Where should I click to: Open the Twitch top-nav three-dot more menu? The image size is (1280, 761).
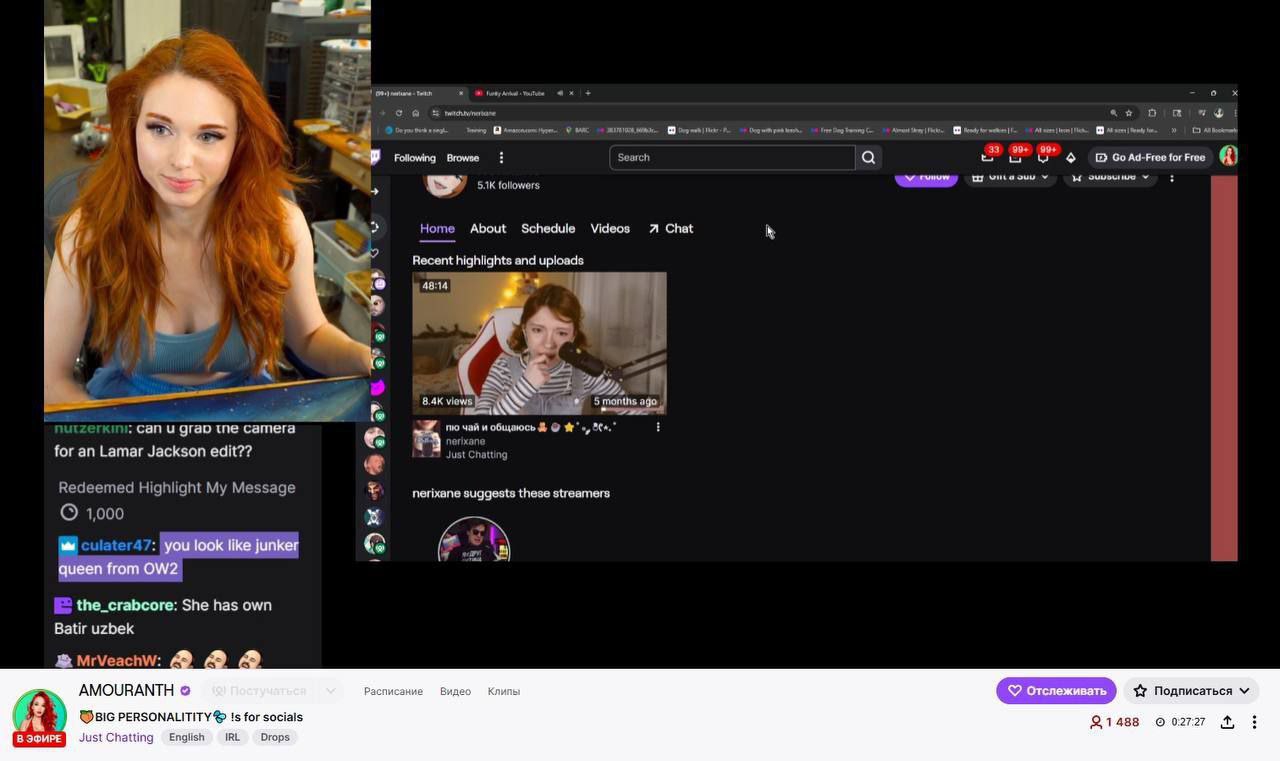pos(501,158)
